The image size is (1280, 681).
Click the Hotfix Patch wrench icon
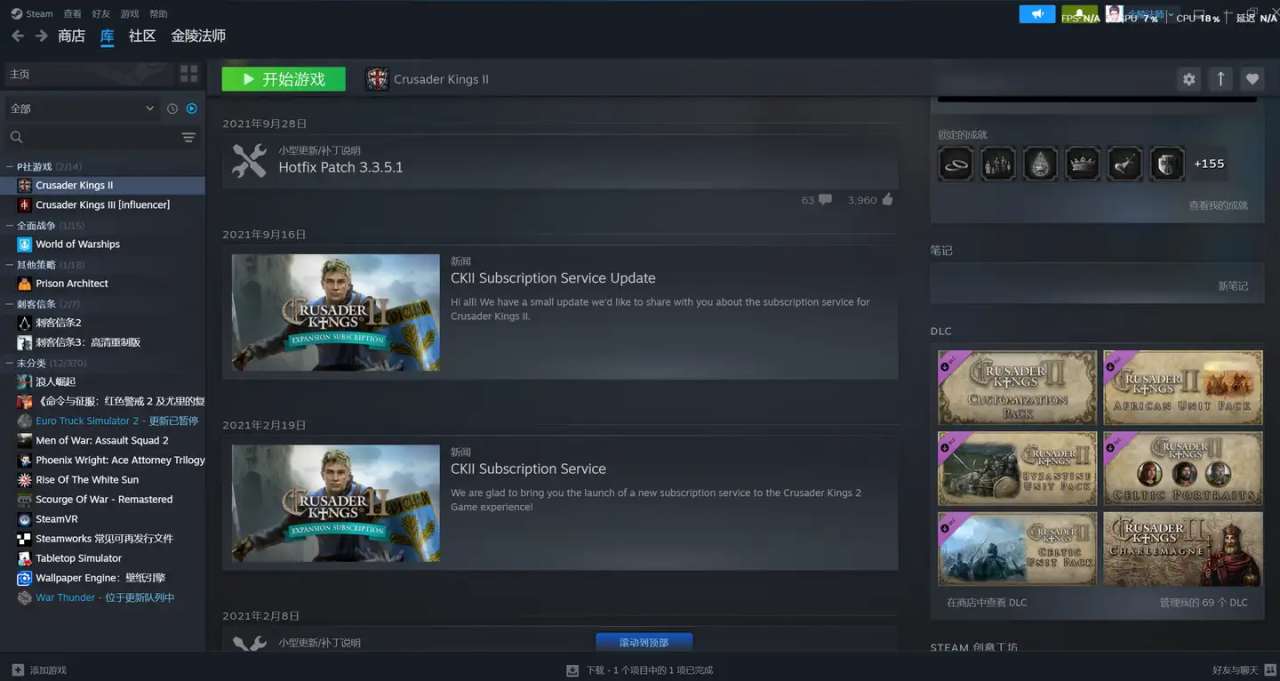(x=249, y=160)
